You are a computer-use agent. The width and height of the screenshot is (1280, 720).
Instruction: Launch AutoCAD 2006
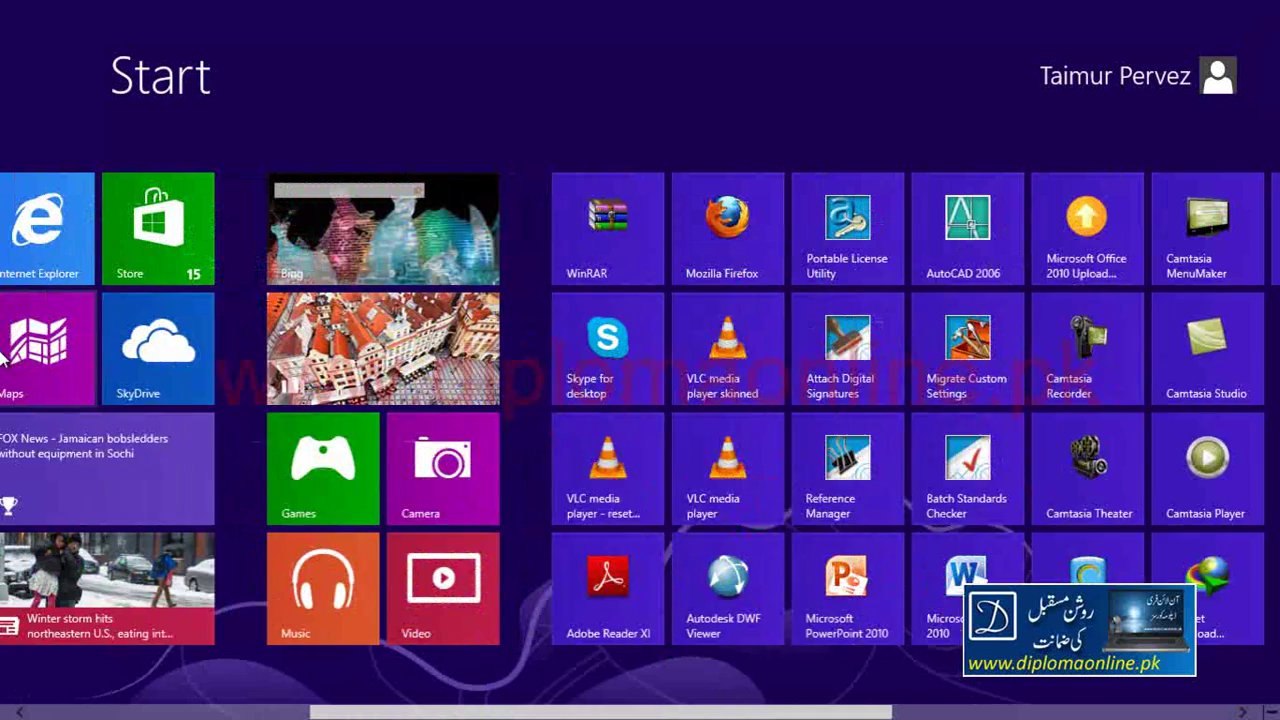(x=968, y=229)
